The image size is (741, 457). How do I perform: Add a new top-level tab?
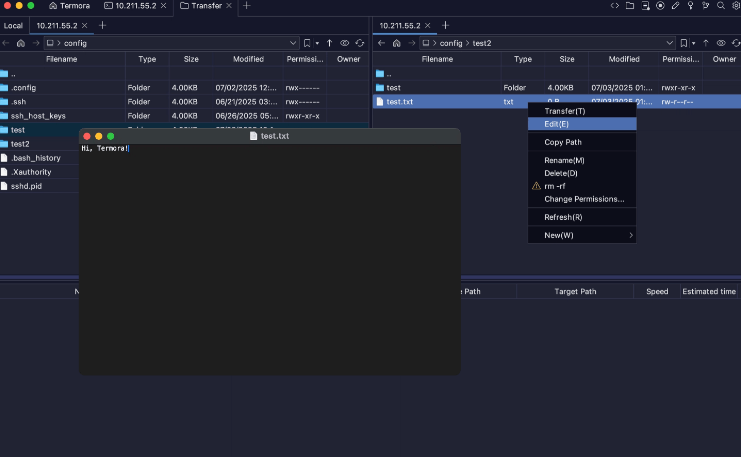click(x=246, y=6)
